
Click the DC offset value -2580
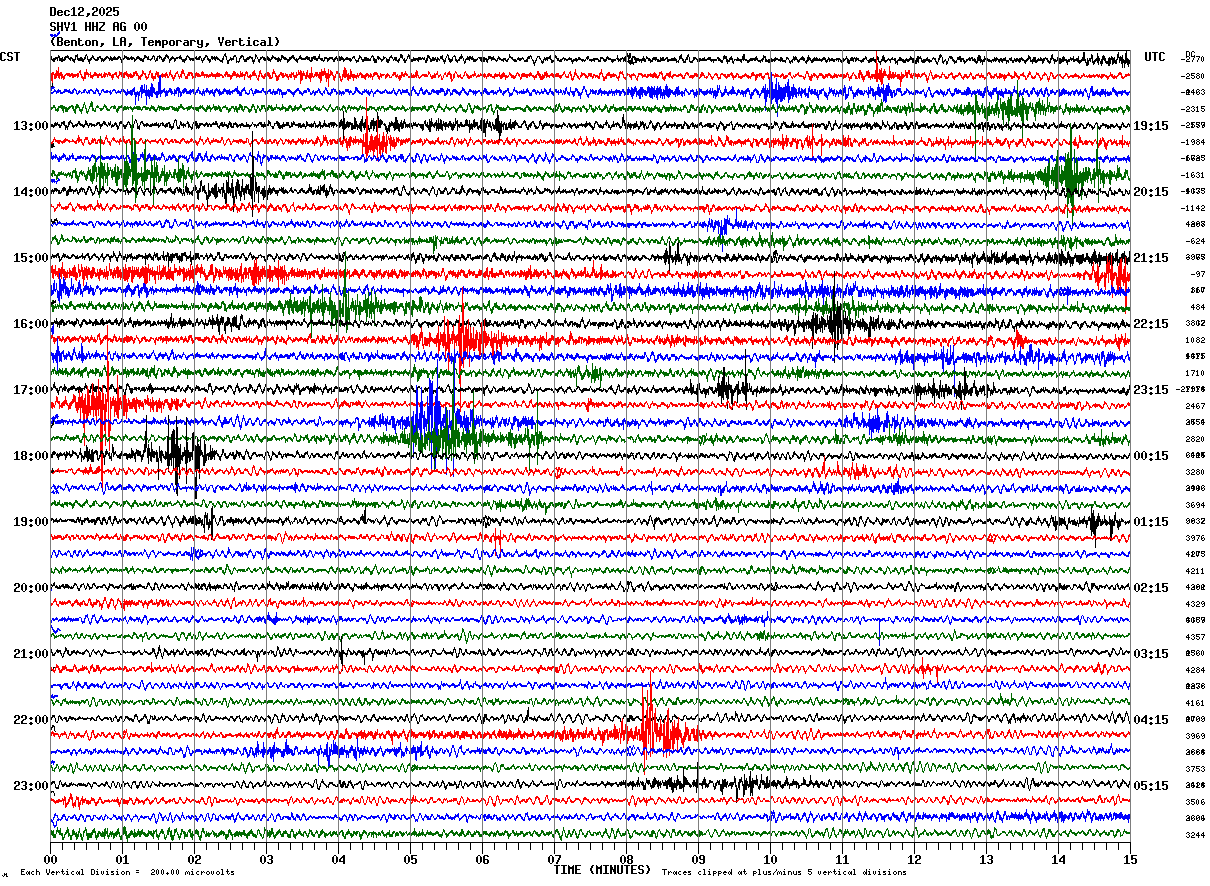(x=1193, y=76)
